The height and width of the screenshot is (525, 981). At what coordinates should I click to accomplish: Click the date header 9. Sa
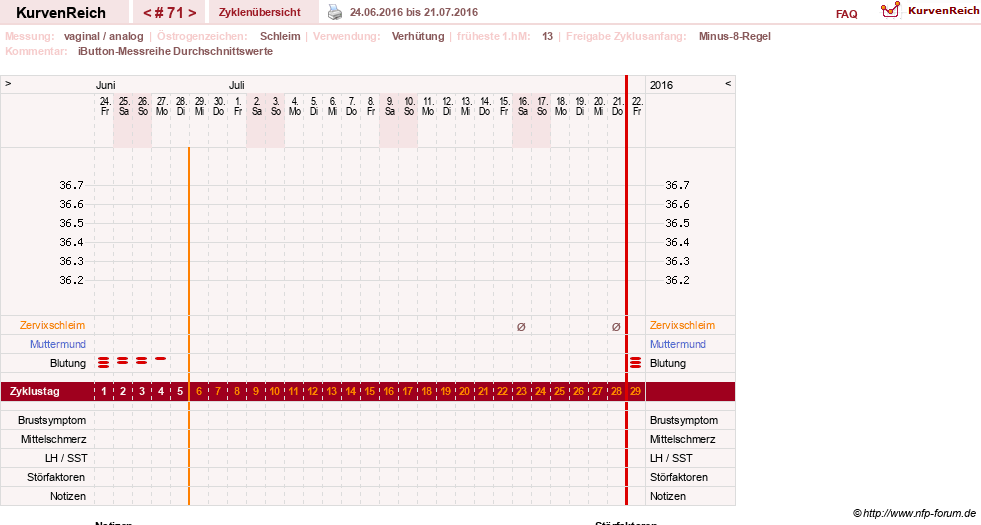coord(389,106)
